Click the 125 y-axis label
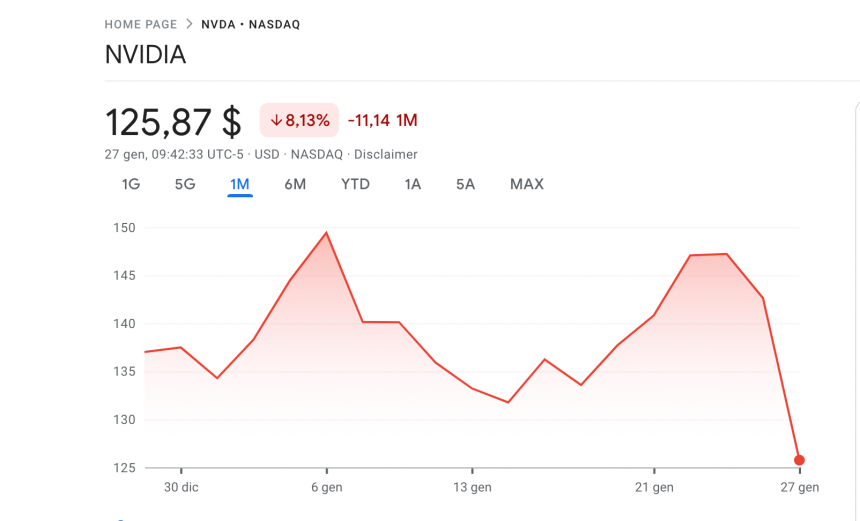The width and height of the screenshot is (860, 521). tap(125, 468)
